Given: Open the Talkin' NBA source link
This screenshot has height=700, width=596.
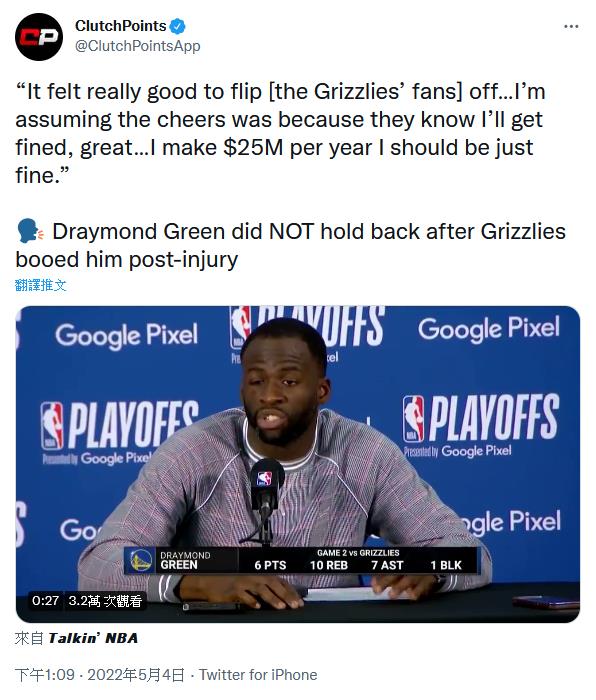Looking at the screenshot, I should 93,638.
